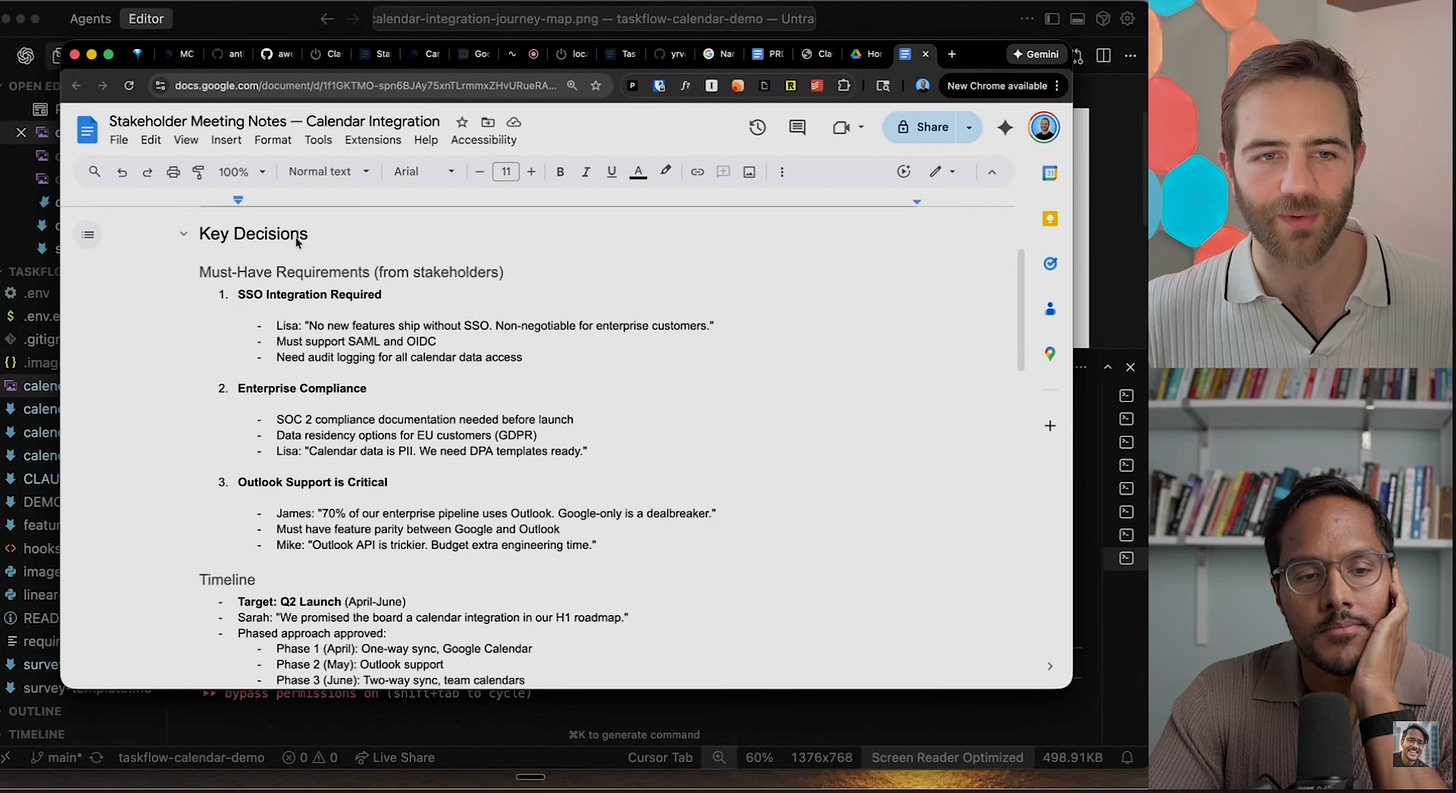The height and width of the screenshot is (793, 1456).
Task: Search the menus magnifier icon
Action: (95, 172)
